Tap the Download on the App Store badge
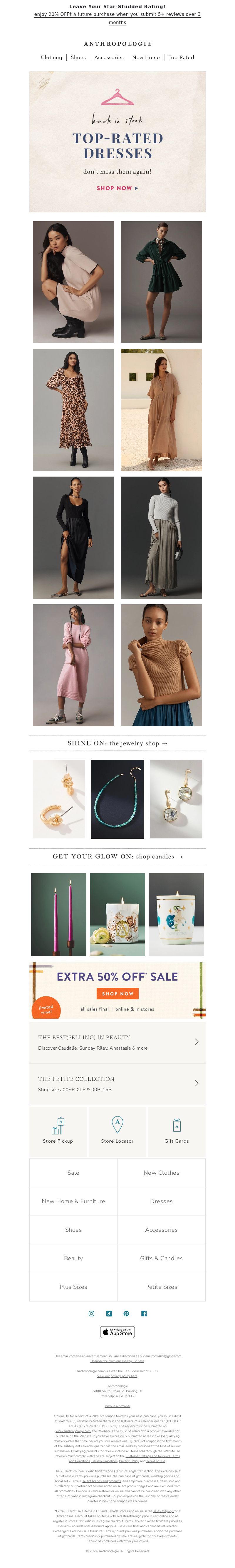 pyautogui.click(x=117, y=1332)
